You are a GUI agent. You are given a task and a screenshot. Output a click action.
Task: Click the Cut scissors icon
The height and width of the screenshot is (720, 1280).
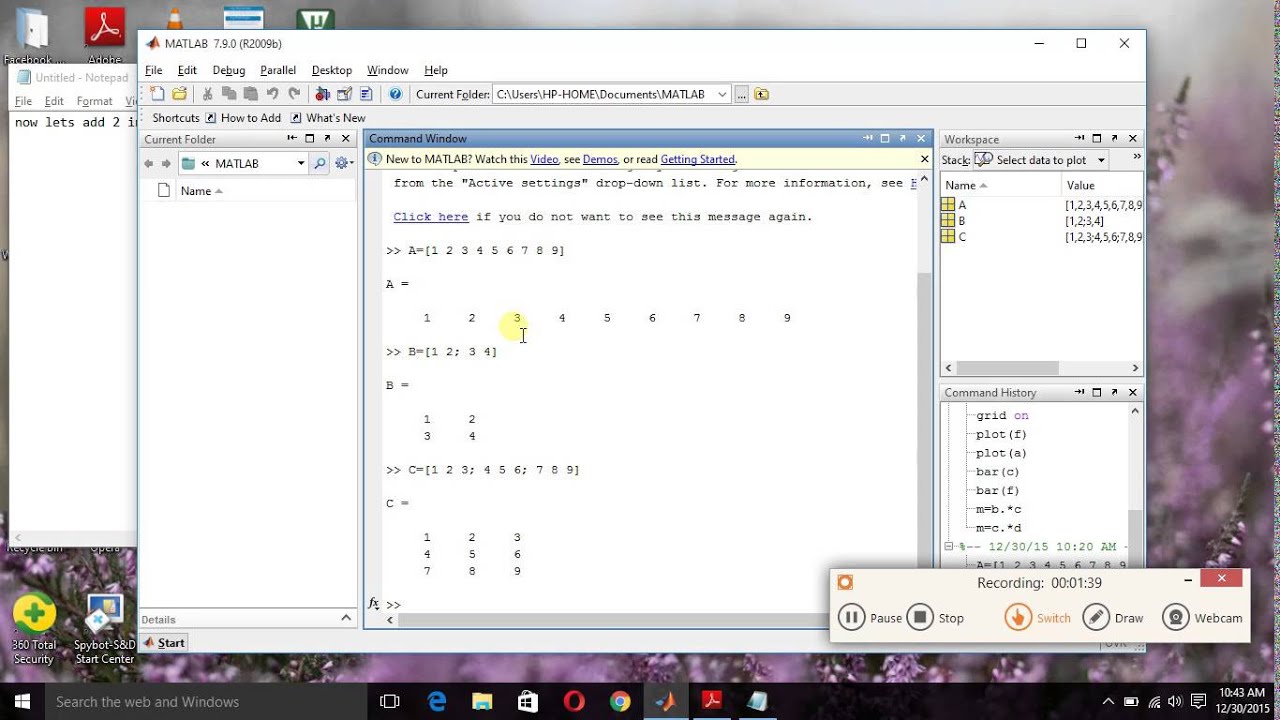[208, 94]
